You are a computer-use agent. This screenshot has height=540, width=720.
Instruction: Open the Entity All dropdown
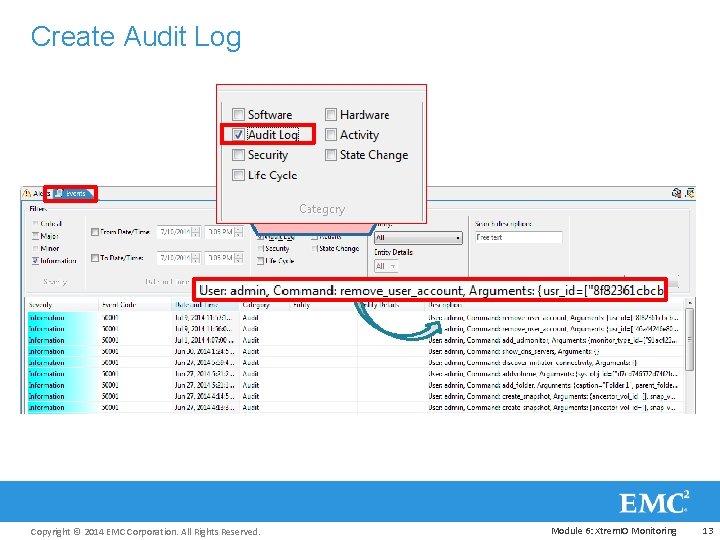[418, 237]
